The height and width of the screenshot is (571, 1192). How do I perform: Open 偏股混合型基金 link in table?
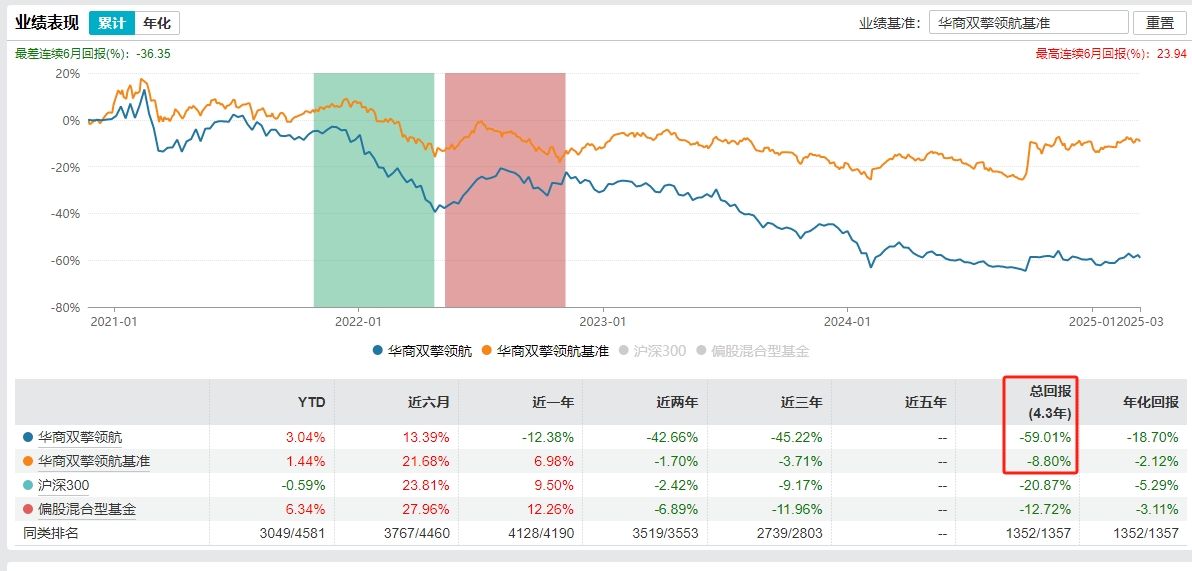pyautogui.click(x=87, y=509)
